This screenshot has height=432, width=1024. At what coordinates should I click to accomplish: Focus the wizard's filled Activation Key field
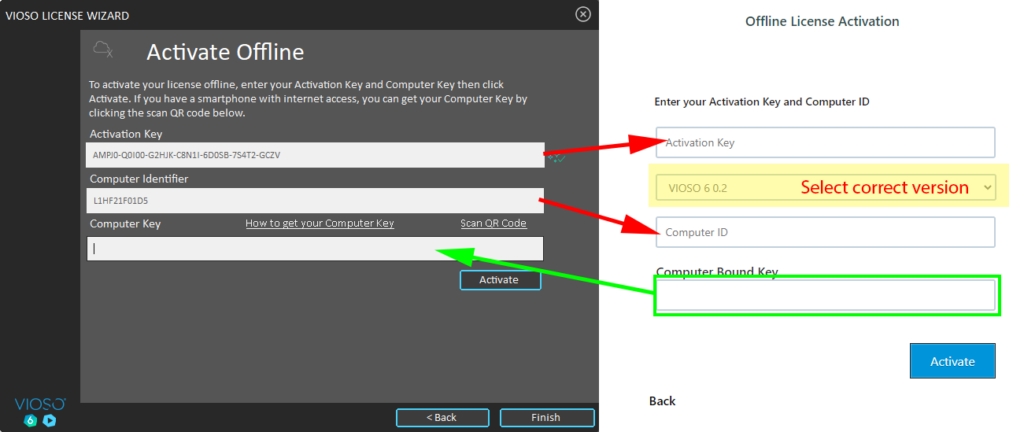tap(315, 155)
